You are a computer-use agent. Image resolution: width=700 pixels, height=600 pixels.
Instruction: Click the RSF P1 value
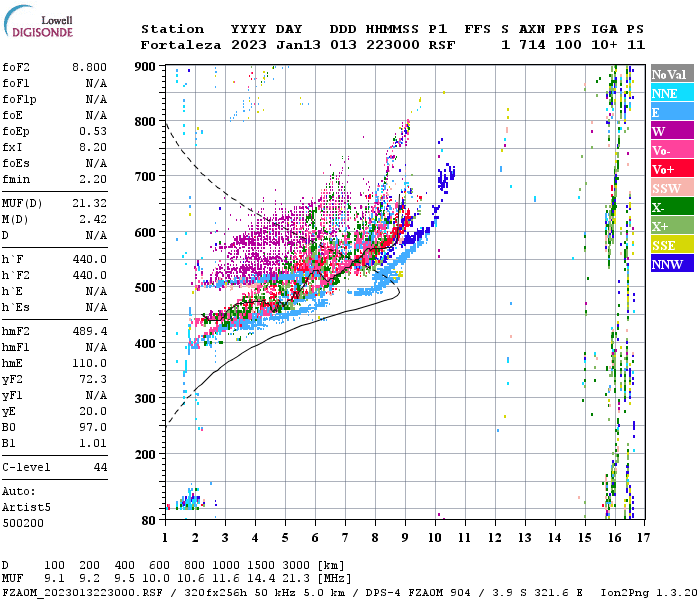click(442, 45)
